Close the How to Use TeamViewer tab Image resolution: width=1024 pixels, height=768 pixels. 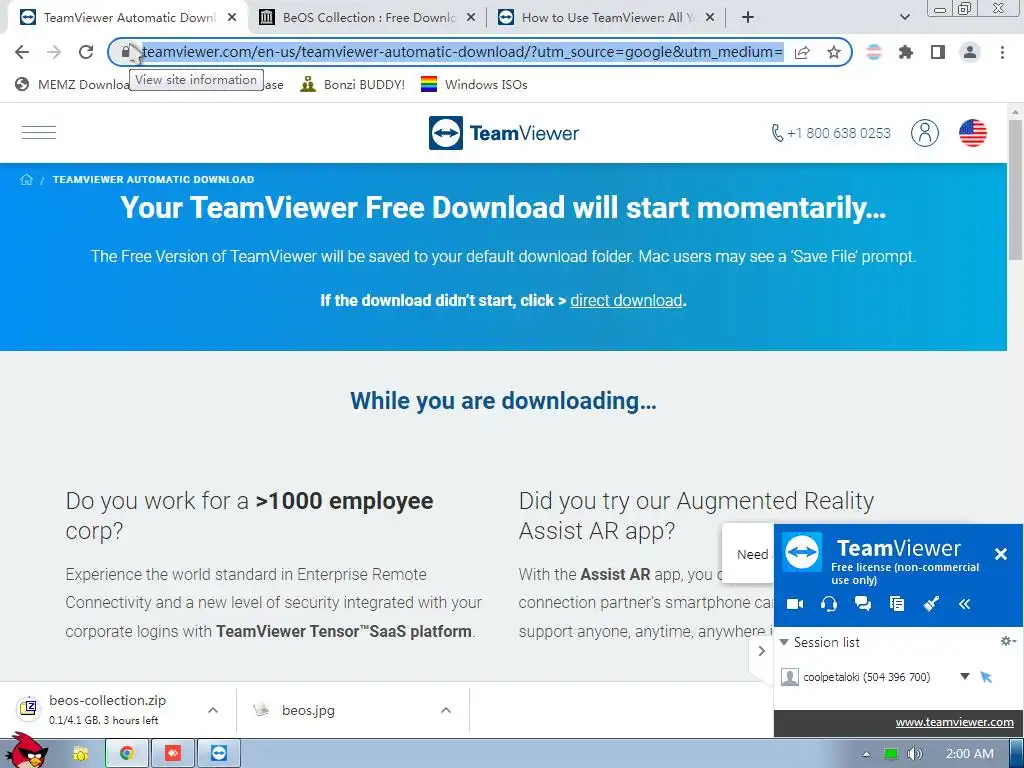711,18
